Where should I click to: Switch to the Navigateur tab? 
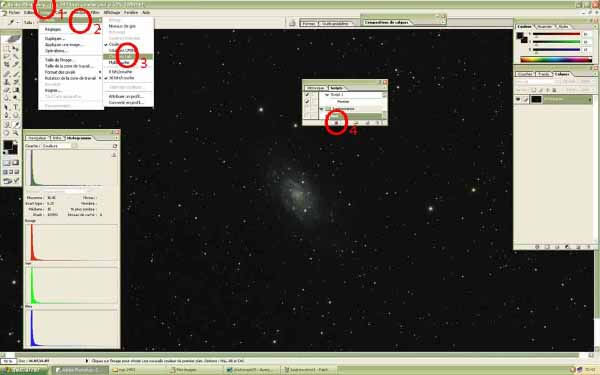(x=37, y=138)
